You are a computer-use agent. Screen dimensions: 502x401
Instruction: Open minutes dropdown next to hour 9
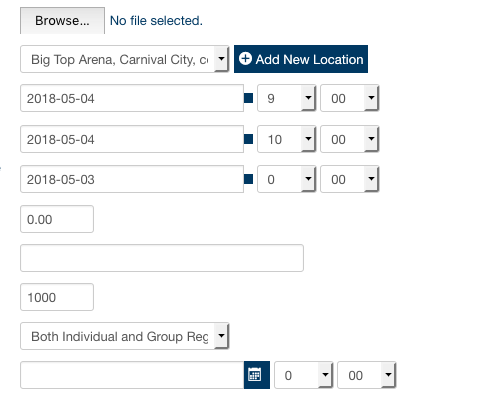[349, 98]
